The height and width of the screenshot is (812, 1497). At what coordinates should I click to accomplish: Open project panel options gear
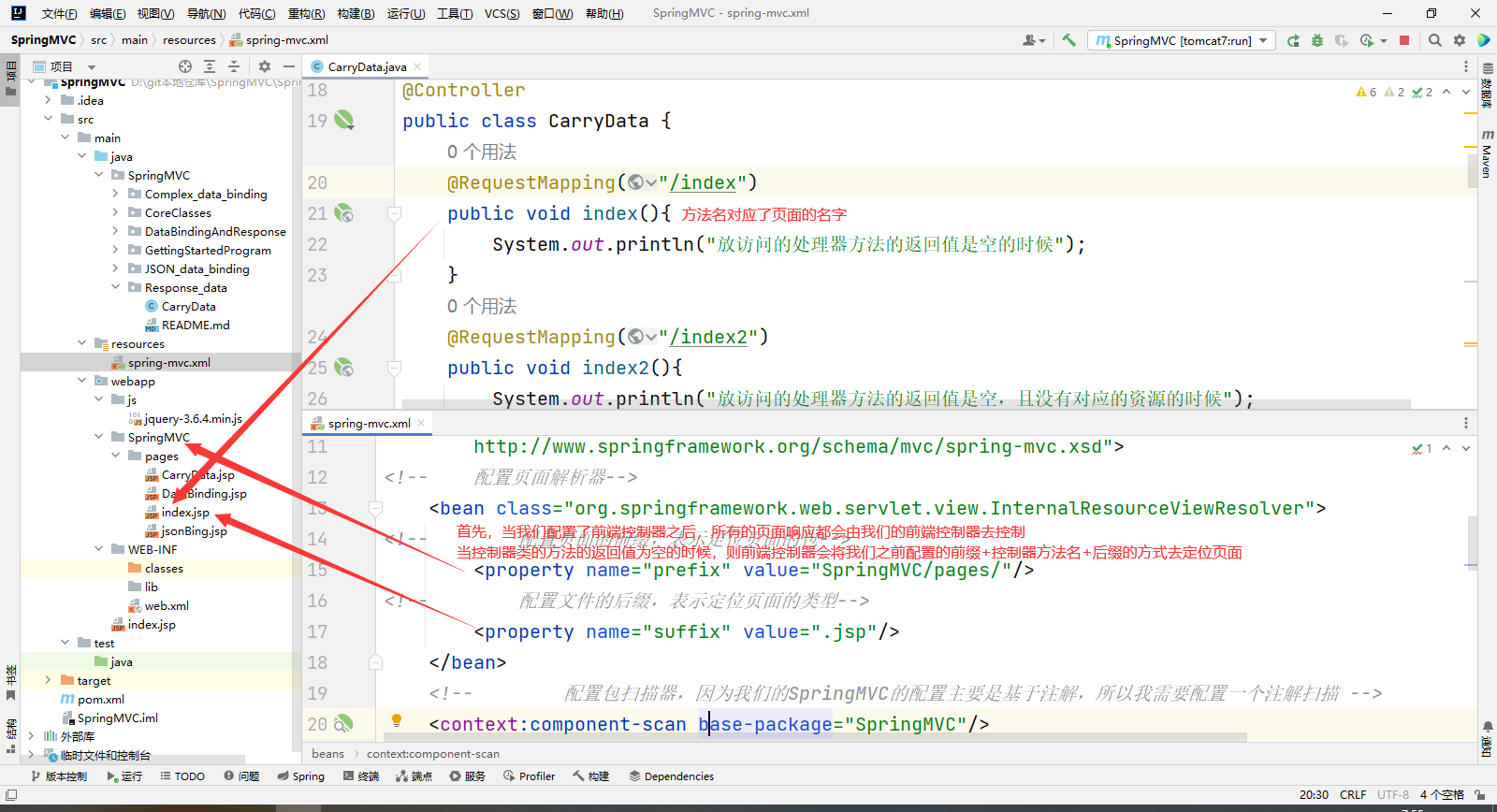265,66
